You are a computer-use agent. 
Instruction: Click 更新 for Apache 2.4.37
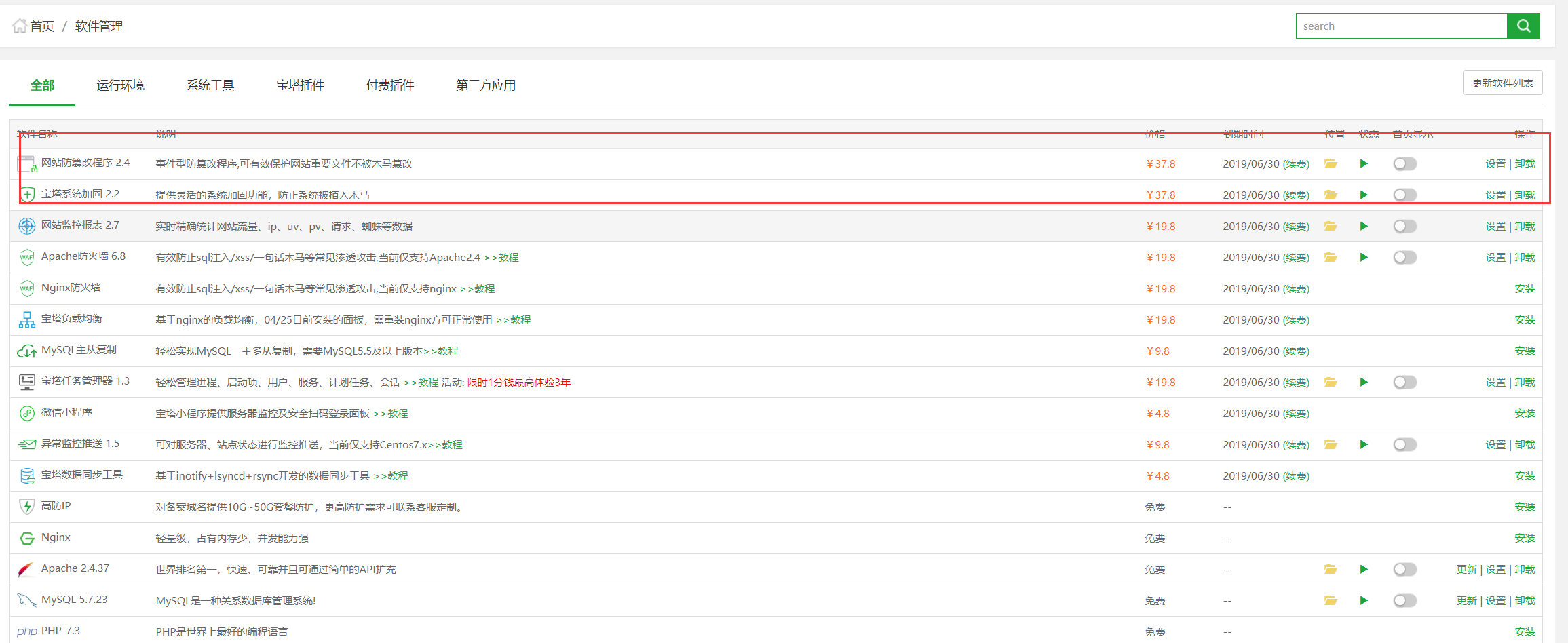(x=1466, y=569)
